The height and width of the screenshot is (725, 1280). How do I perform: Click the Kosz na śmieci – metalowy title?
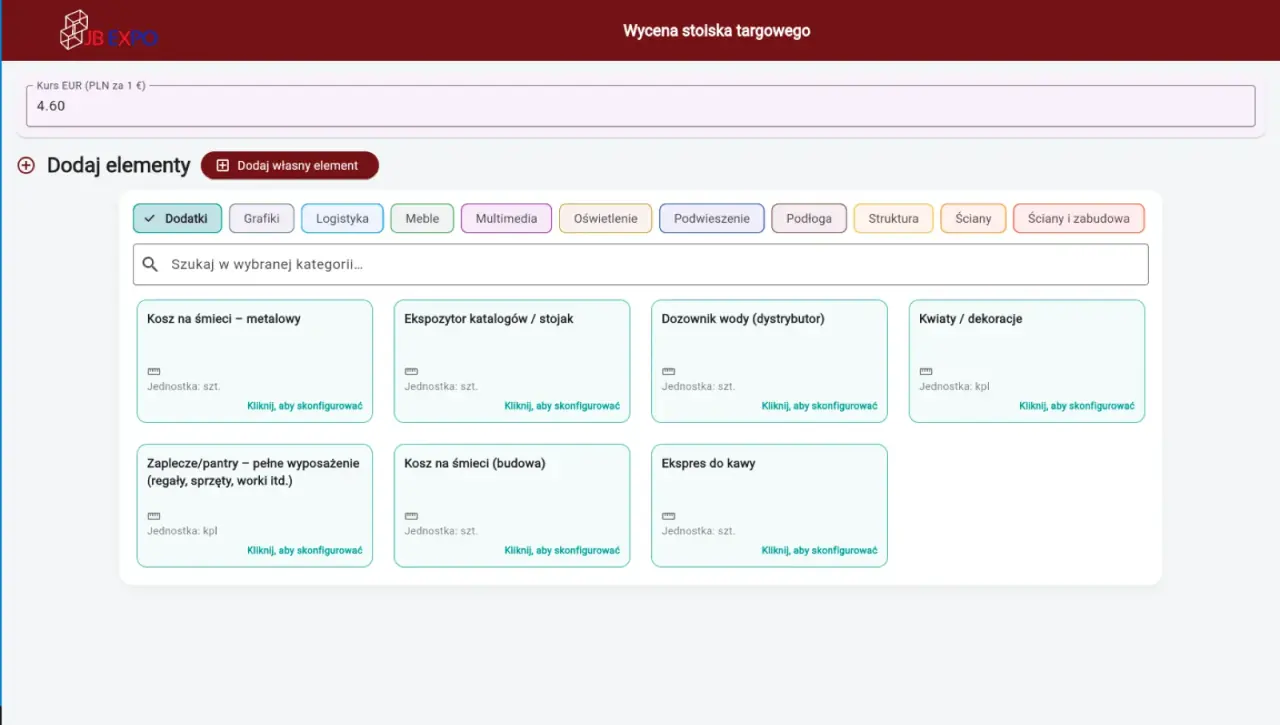[224, 319]
